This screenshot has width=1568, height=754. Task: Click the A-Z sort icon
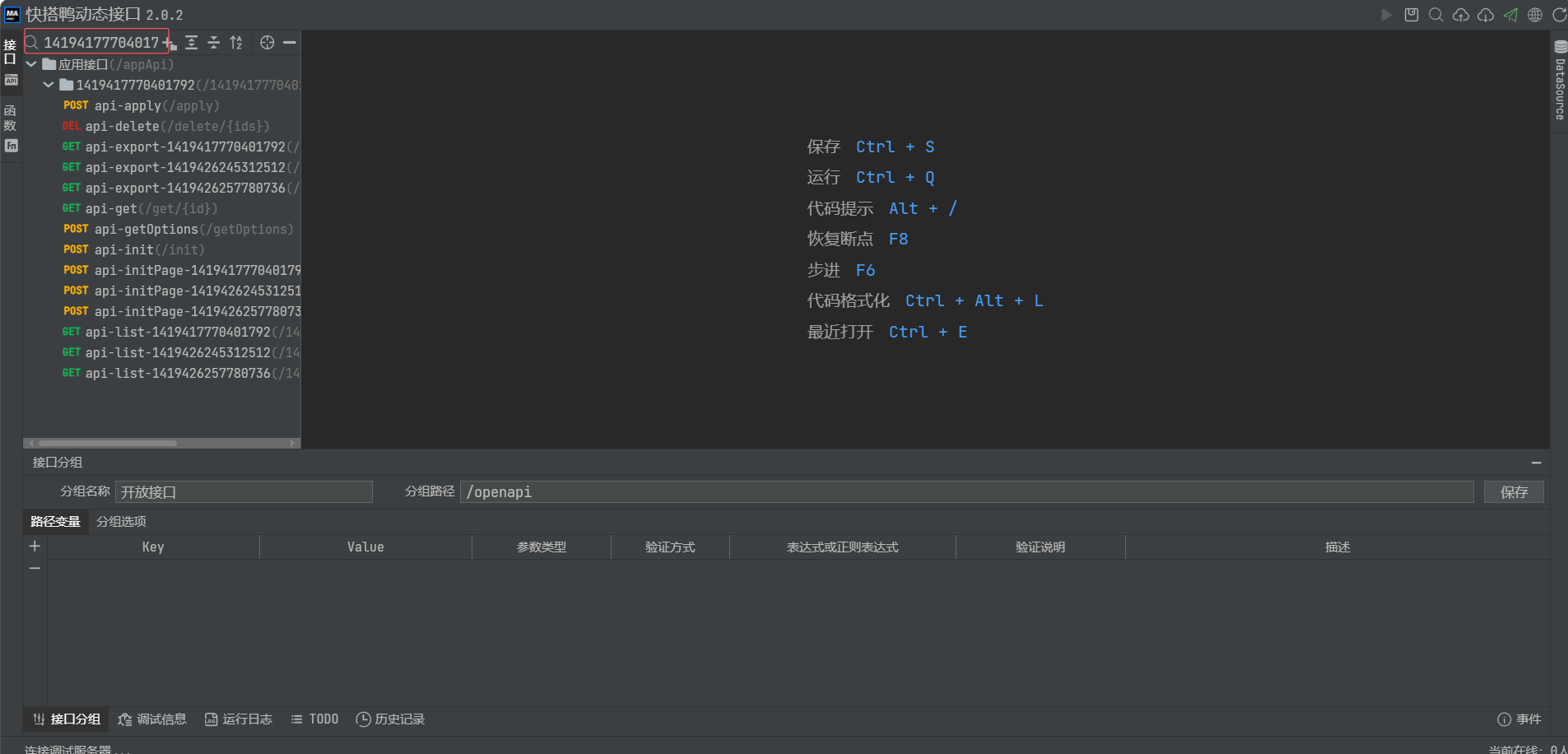[236, 43]
